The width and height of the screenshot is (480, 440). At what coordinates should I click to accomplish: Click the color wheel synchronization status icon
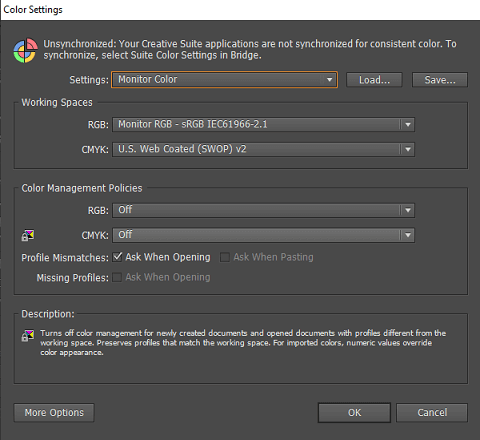coord(25,50)
